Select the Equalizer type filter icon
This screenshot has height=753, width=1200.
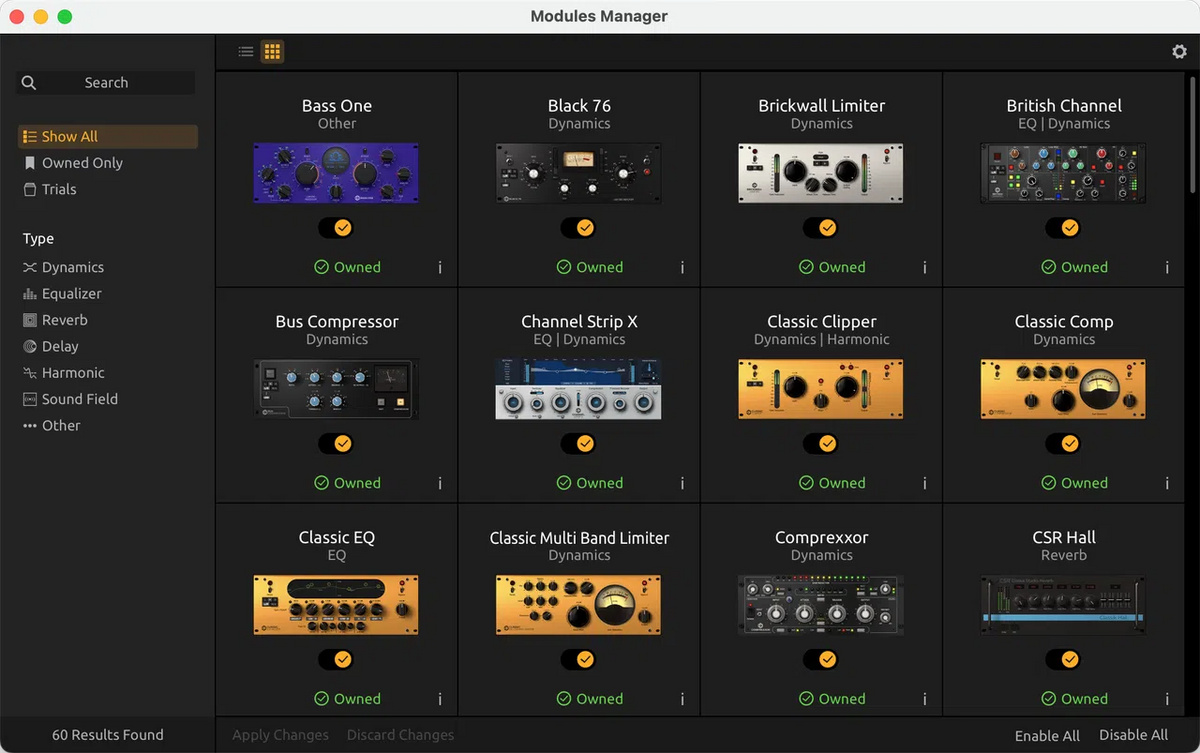coord(31,293)
